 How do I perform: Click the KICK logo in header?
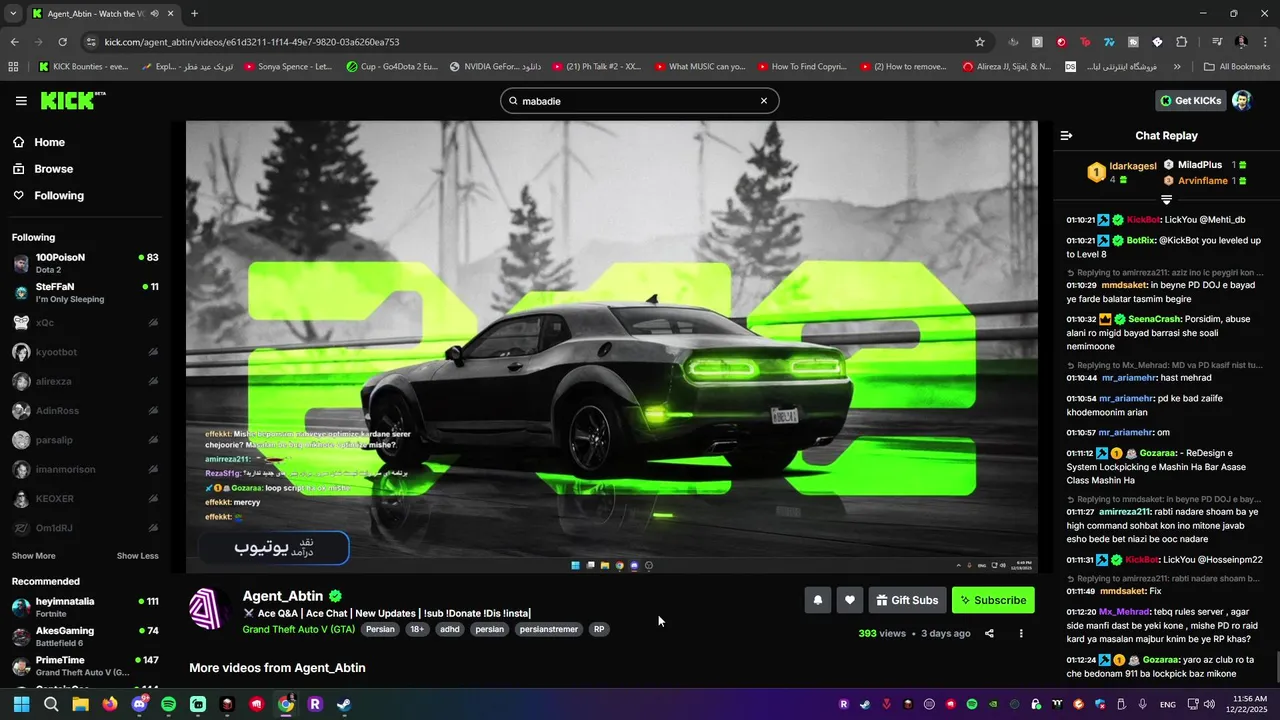[x=72, y=101]
